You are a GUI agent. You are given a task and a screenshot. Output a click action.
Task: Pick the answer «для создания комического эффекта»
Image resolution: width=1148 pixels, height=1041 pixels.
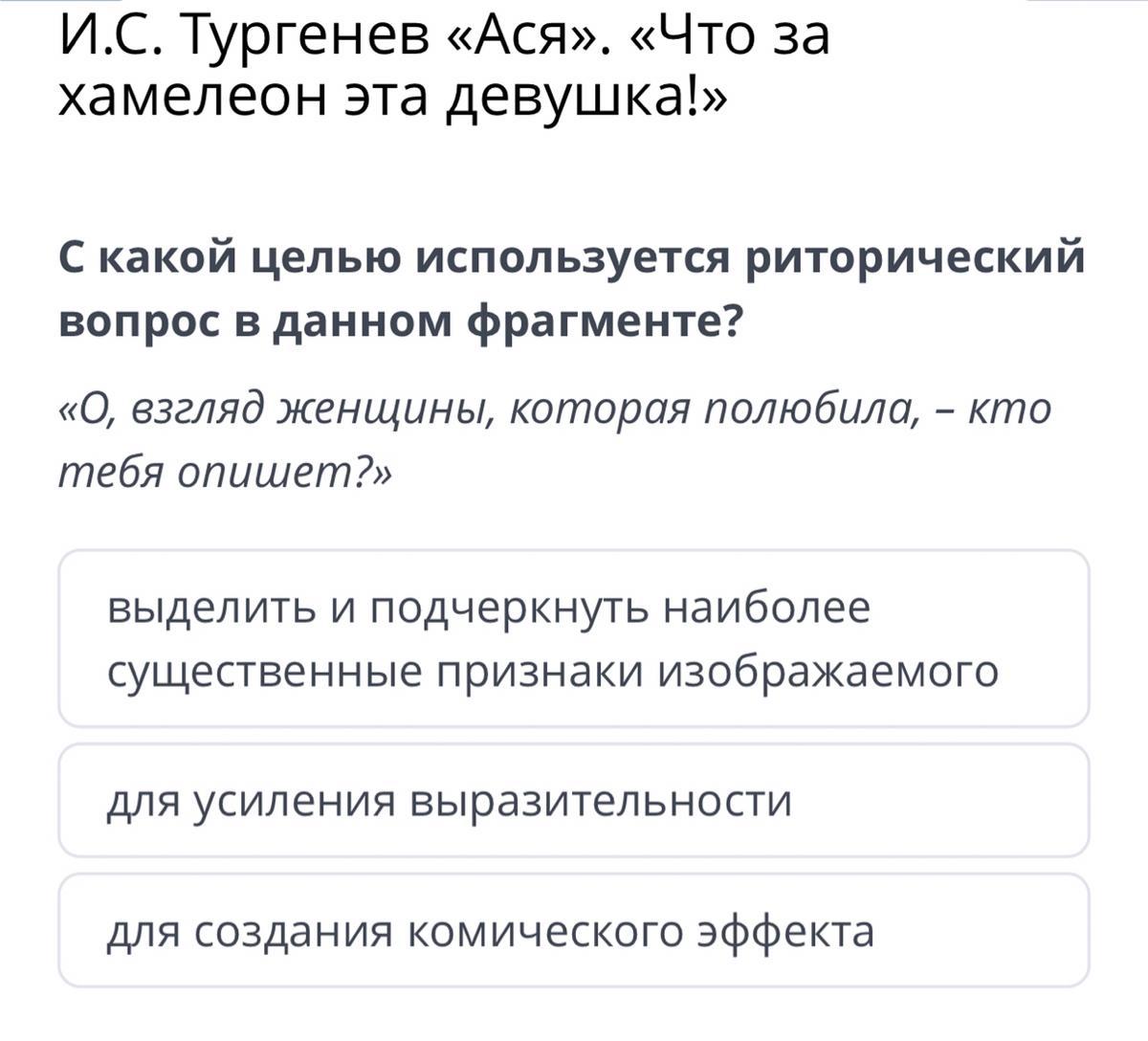(574, 930)
